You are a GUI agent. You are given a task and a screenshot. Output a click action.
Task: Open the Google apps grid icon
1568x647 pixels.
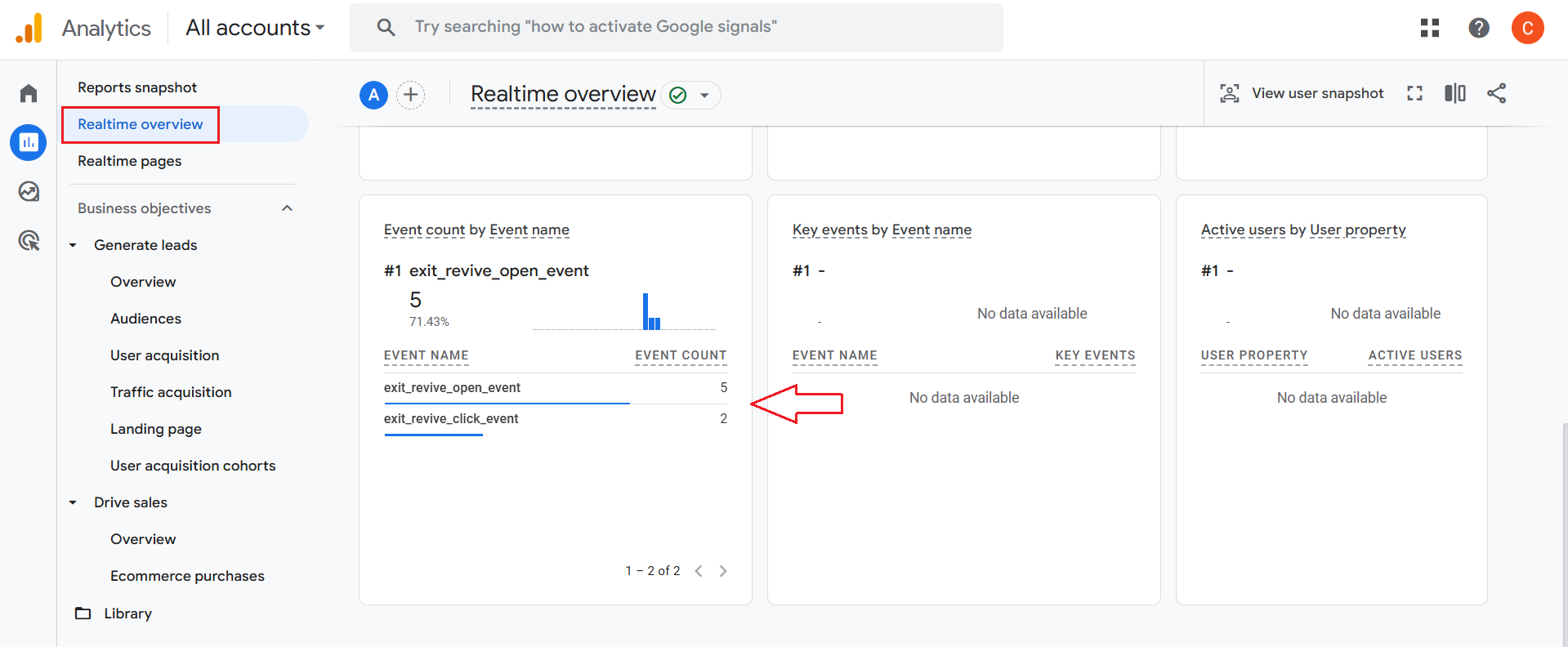click(x=1429, y=28)
